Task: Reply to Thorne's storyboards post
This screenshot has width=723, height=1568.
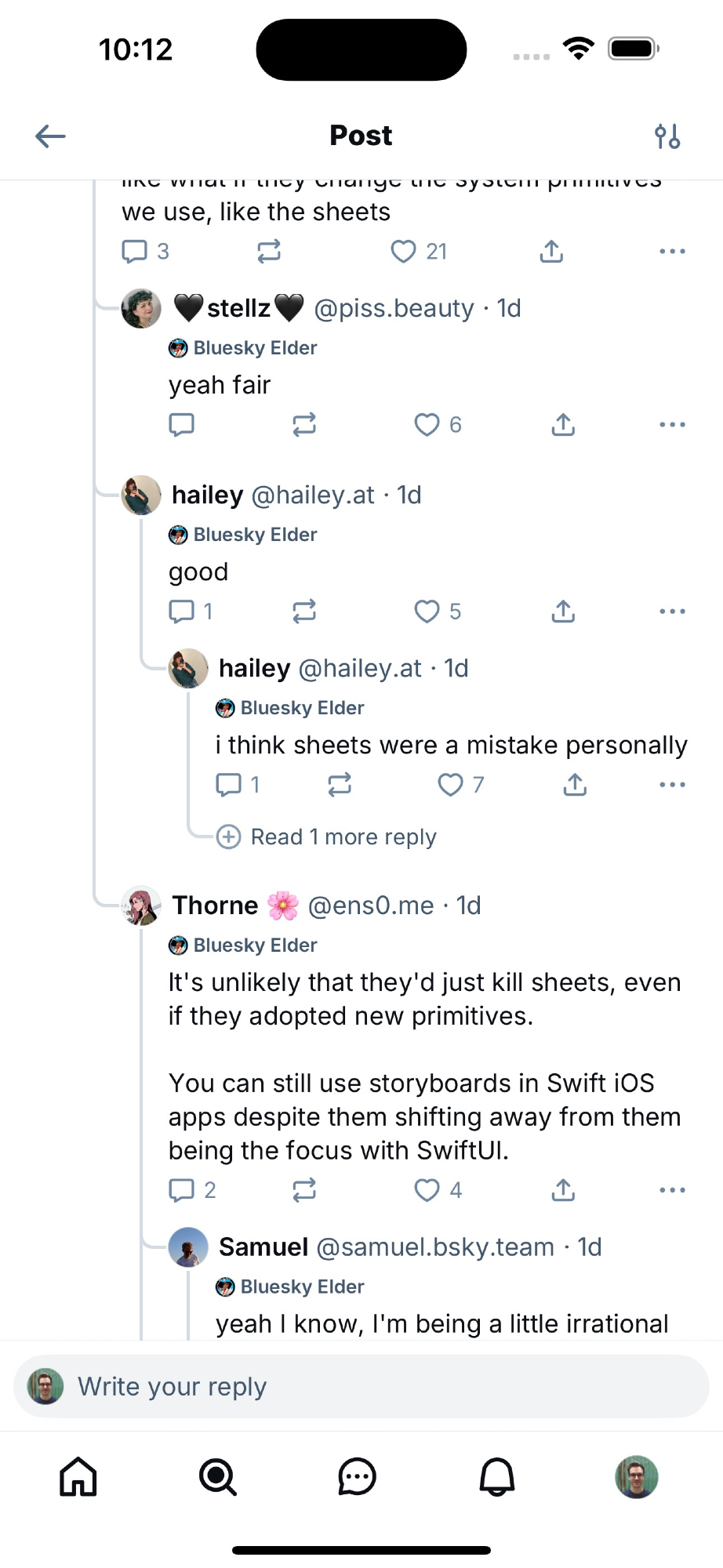Action: click(182, 1190)
